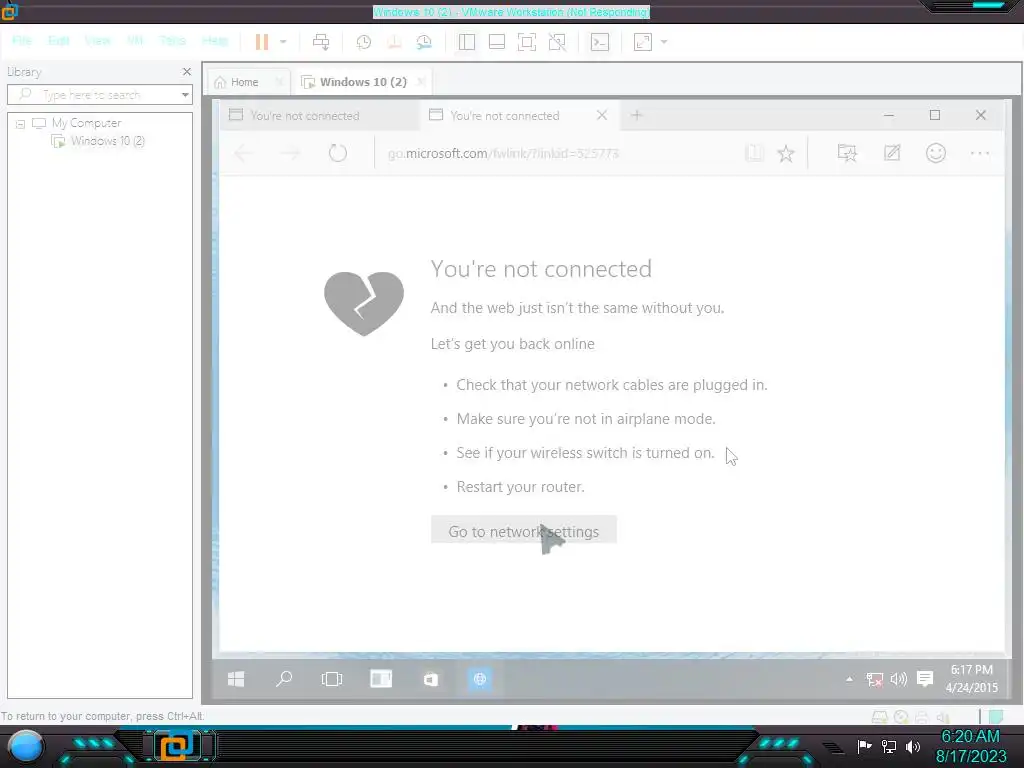This screenshot has width=1024, height=768.
Task: Click the host clock showing 6:20 AM
Action: coord(971,746)
